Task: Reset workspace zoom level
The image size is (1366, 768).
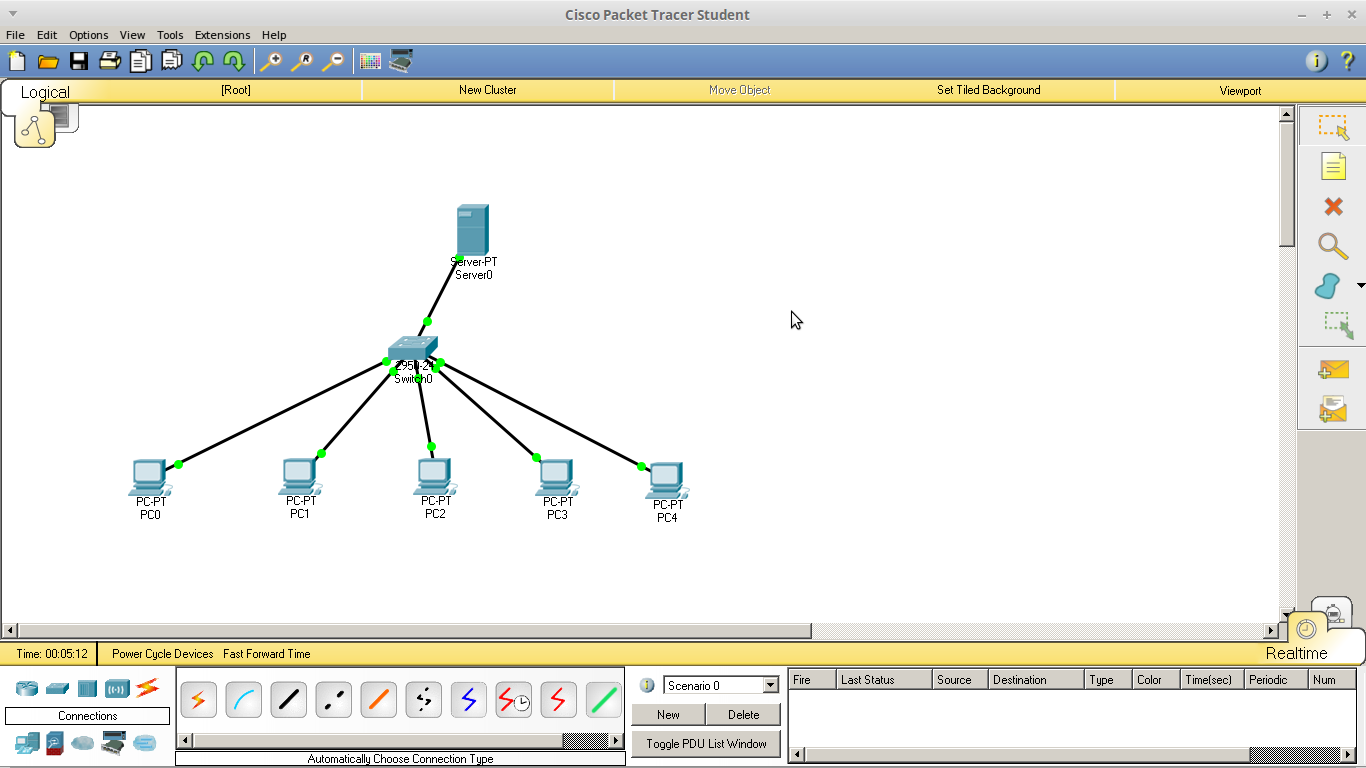Action: (302, 61)
